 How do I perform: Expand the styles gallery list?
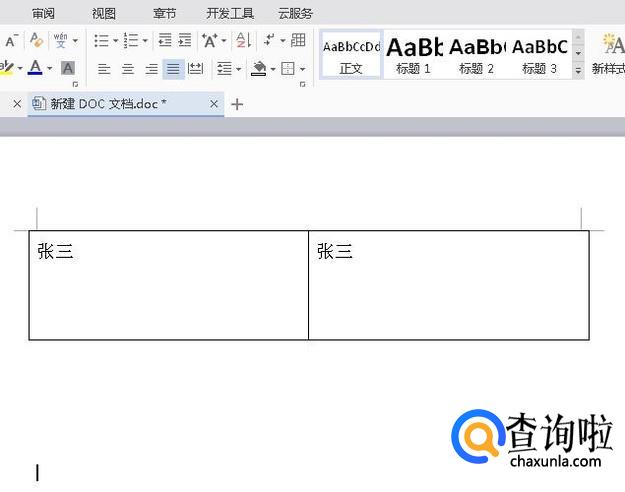click(578, 71)
